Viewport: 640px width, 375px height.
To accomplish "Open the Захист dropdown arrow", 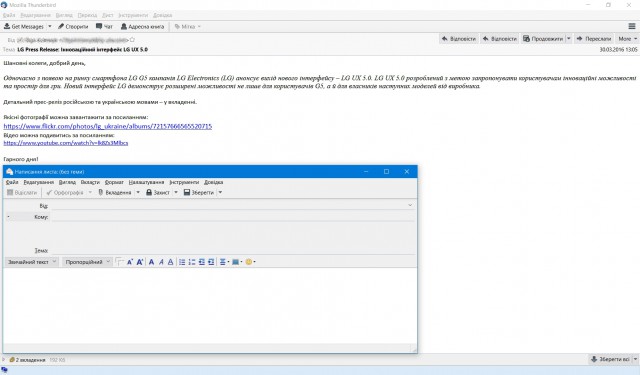I will pyautogui.click(x=176, y=193).
